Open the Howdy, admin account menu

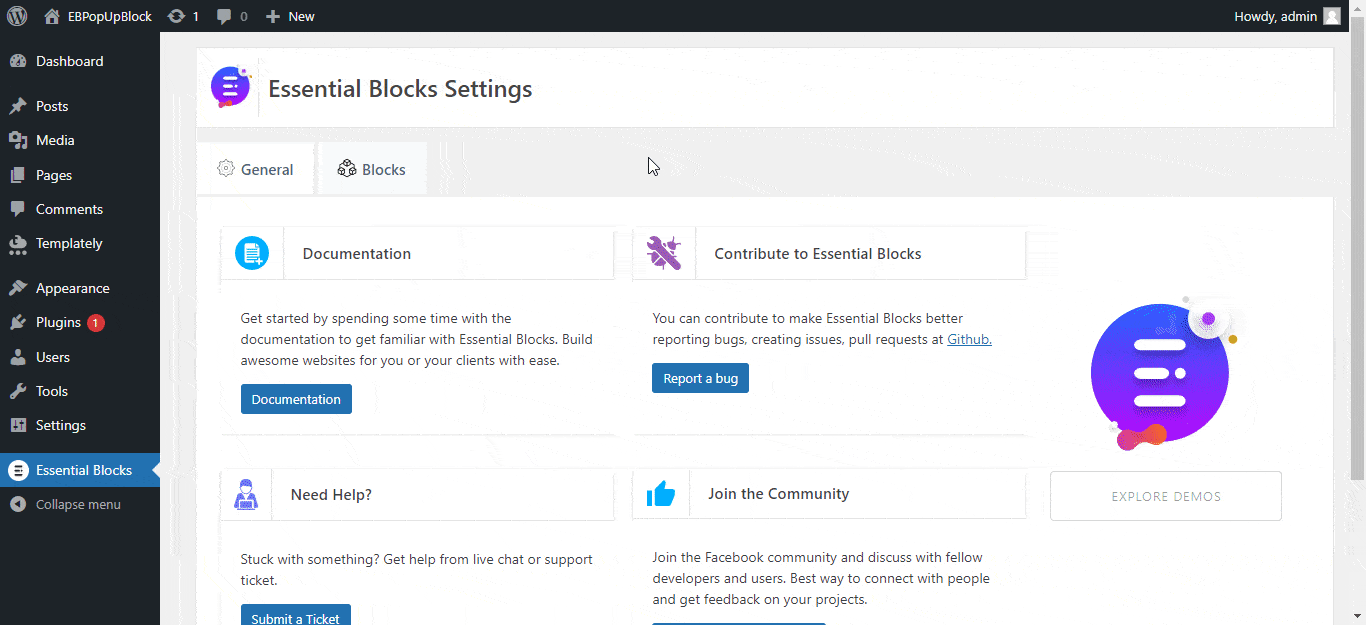tap(1288, 16)
